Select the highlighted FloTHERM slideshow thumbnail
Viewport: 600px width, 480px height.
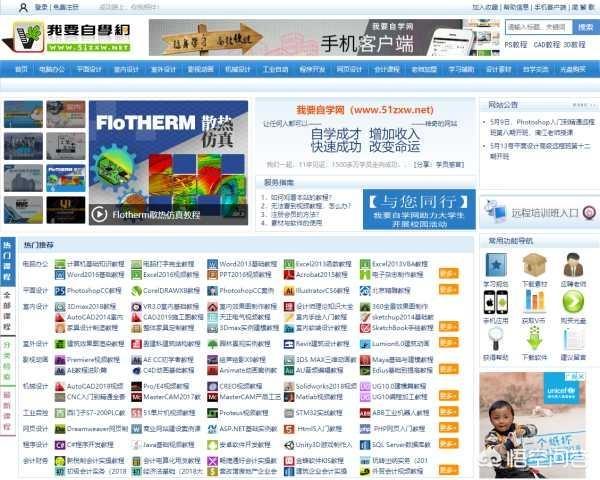click(66, 178)
